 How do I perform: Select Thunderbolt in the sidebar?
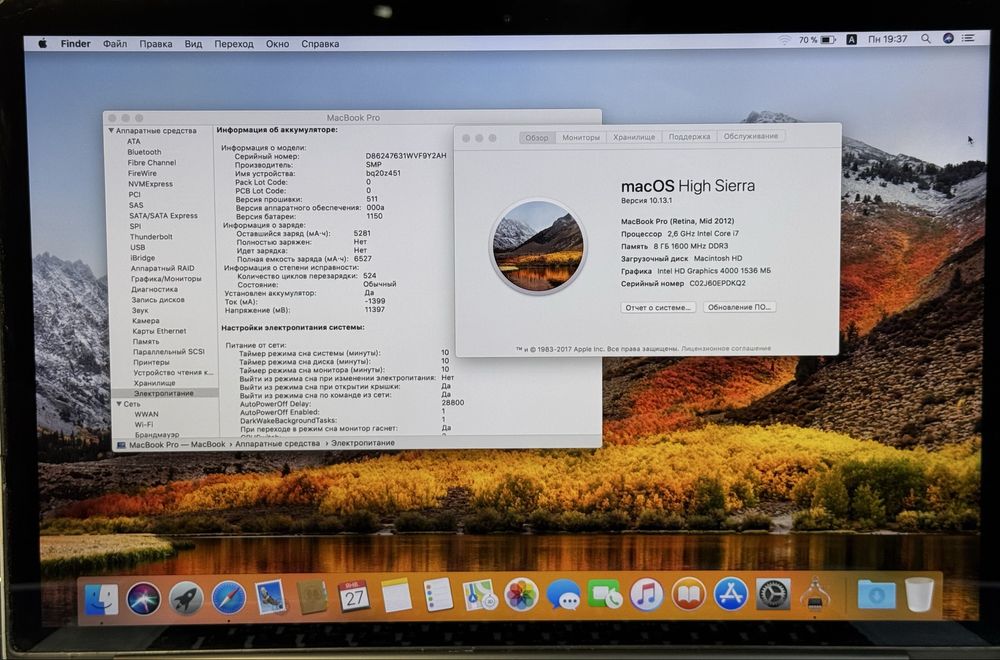(x=151, y=237)
